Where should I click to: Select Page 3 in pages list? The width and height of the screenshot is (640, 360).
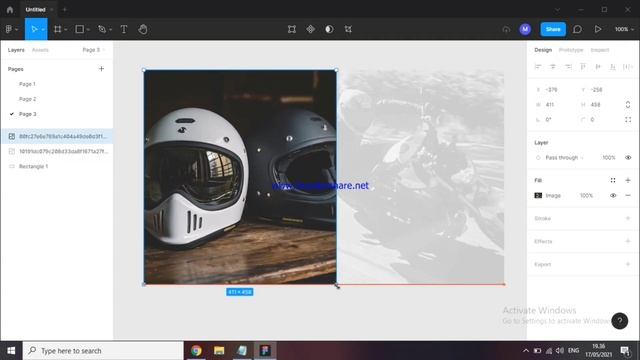[x=27, y=114]
